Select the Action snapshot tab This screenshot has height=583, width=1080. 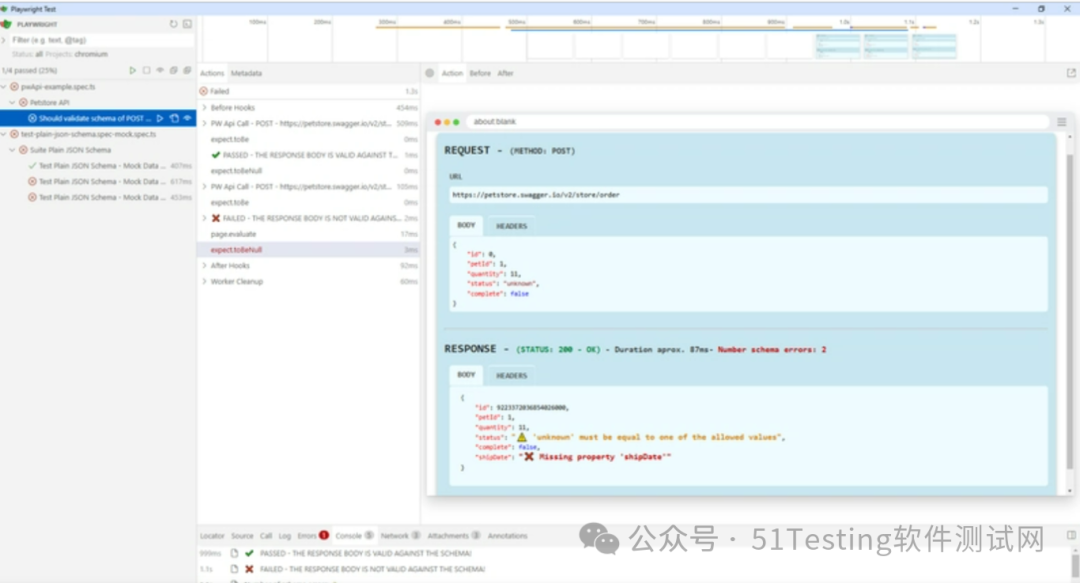452,73
